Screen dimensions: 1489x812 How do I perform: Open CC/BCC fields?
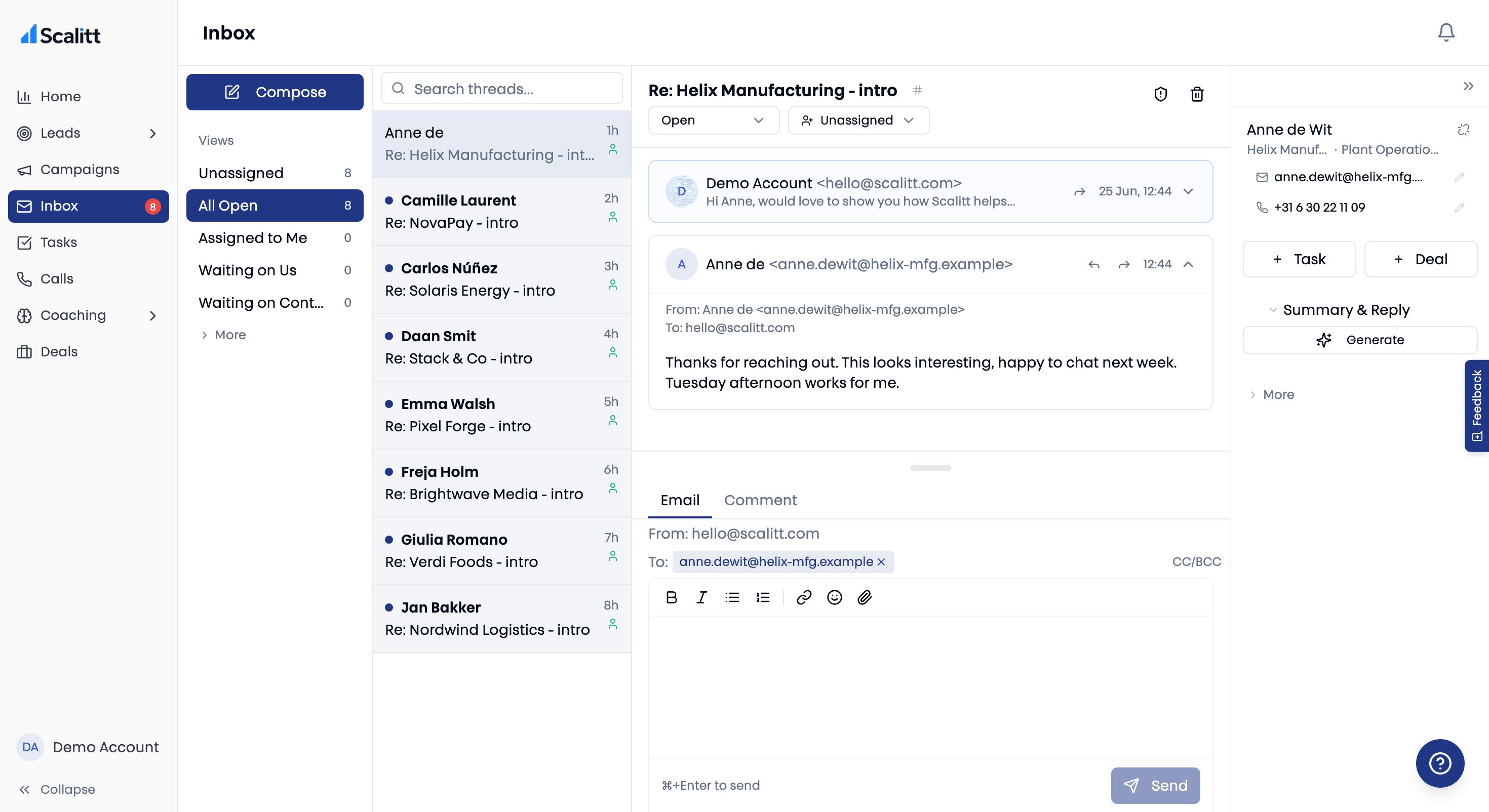[1196, 562]
